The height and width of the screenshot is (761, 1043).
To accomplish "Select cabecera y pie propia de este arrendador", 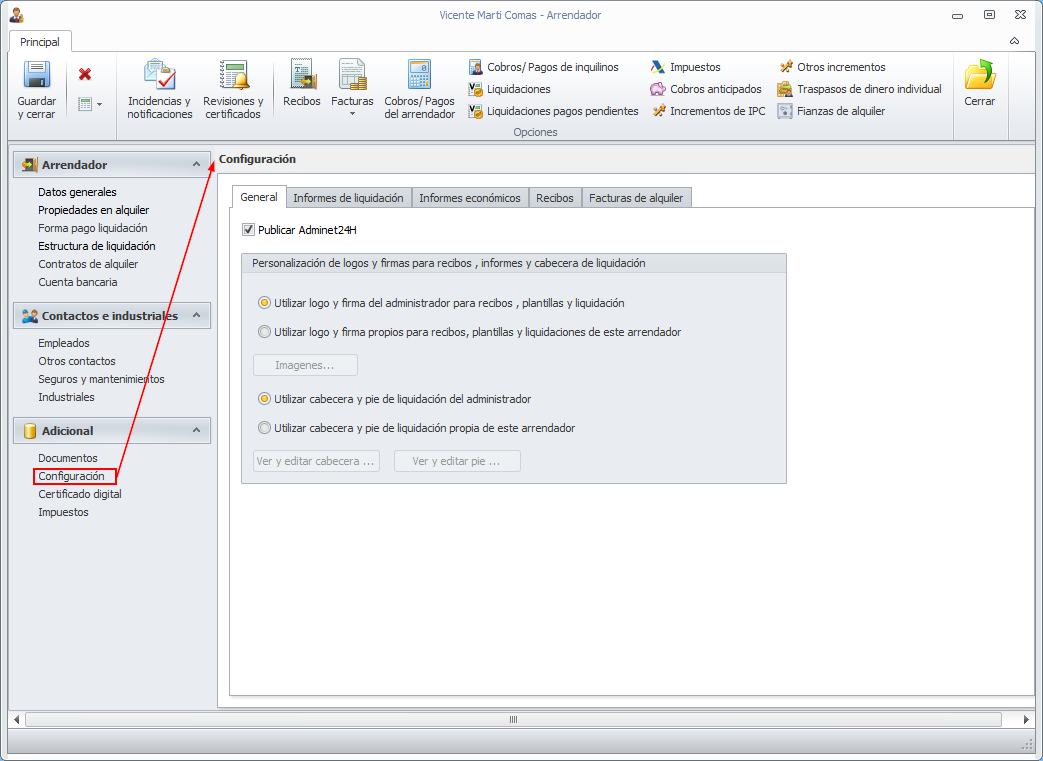I will 264,428.
